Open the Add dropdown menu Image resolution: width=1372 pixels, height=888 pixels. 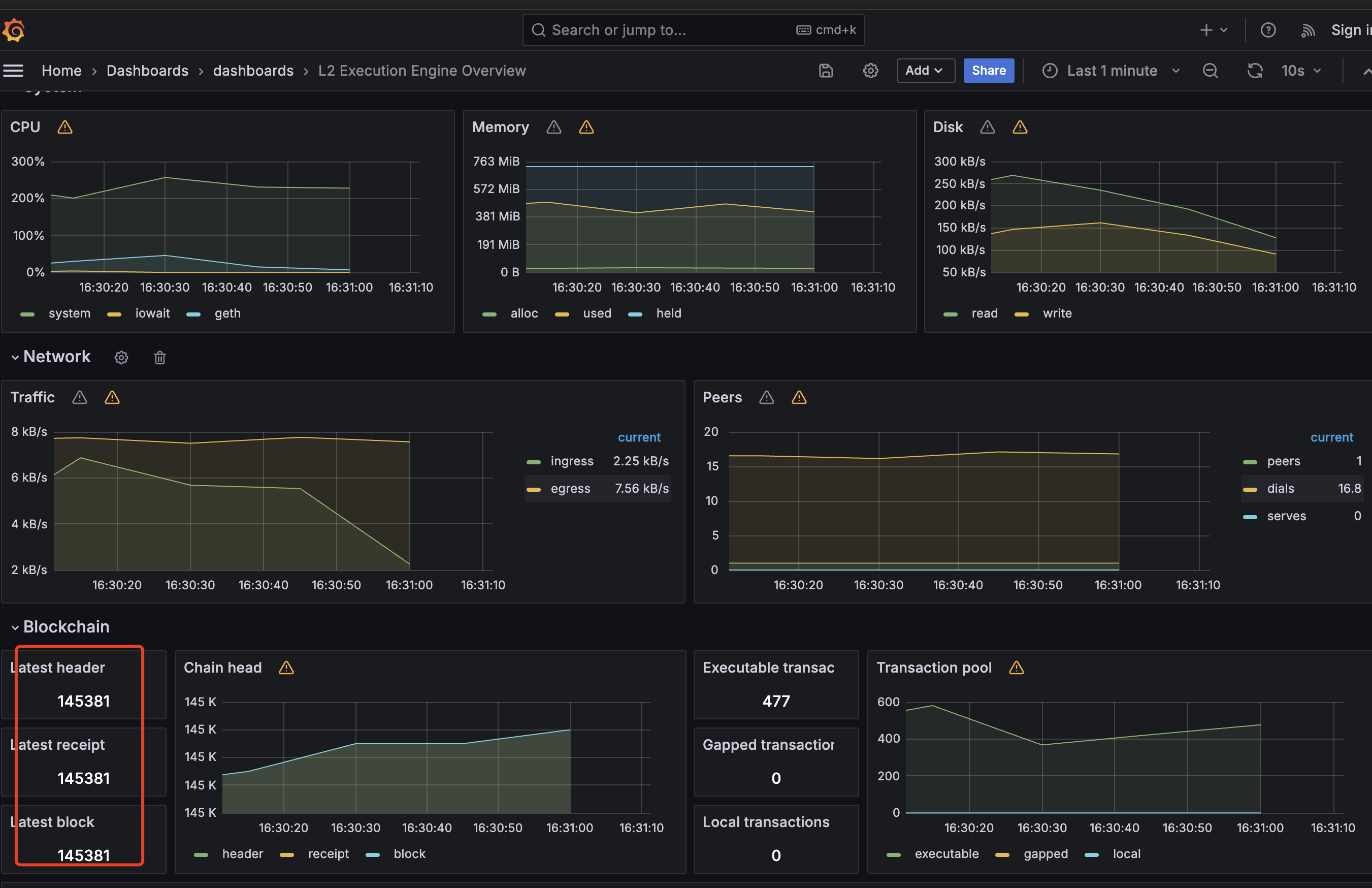(x=925, y=70)
